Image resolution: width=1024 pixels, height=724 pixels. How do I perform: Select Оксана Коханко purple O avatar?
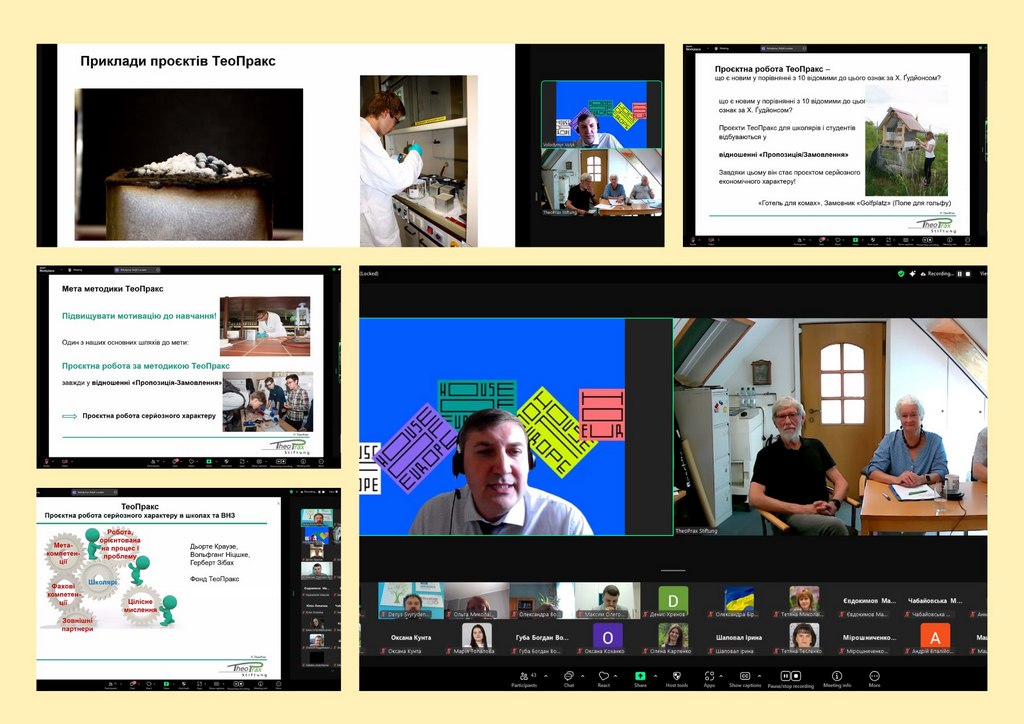click(608, 638)
